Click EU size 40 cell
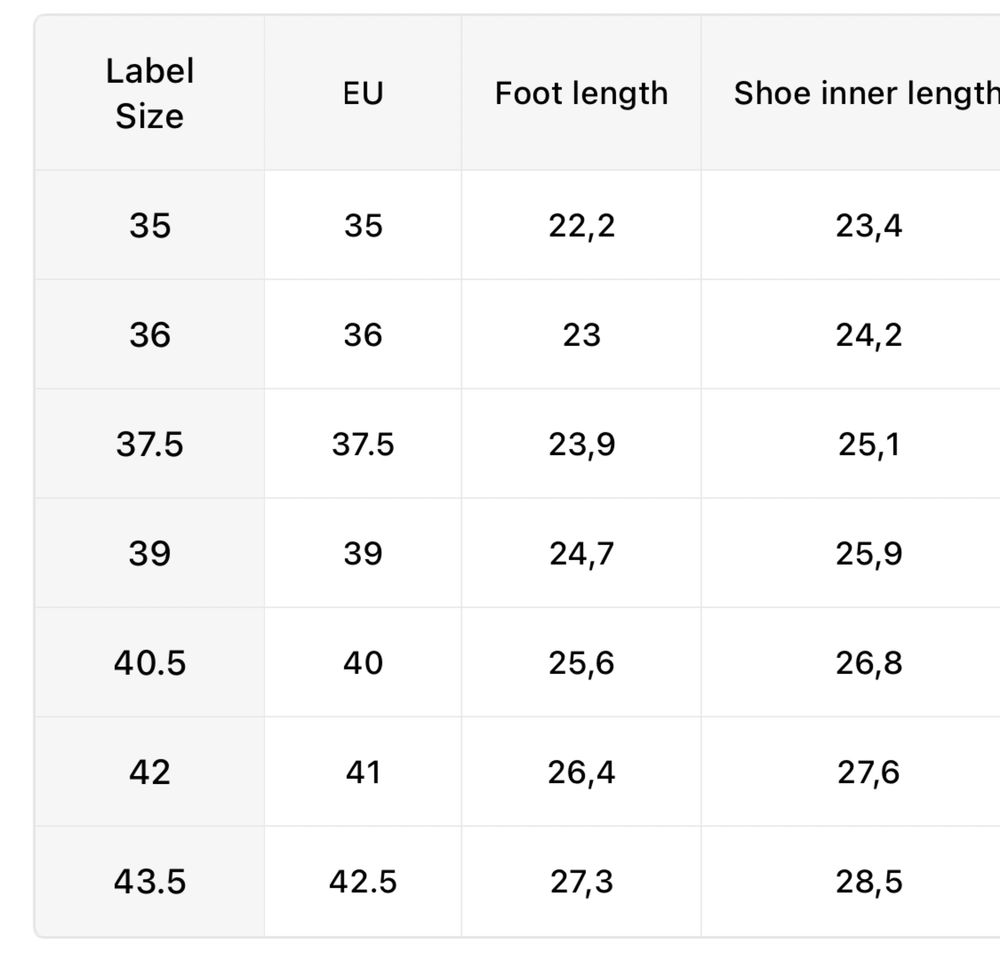1000x953 pixels. click(363, 662)
